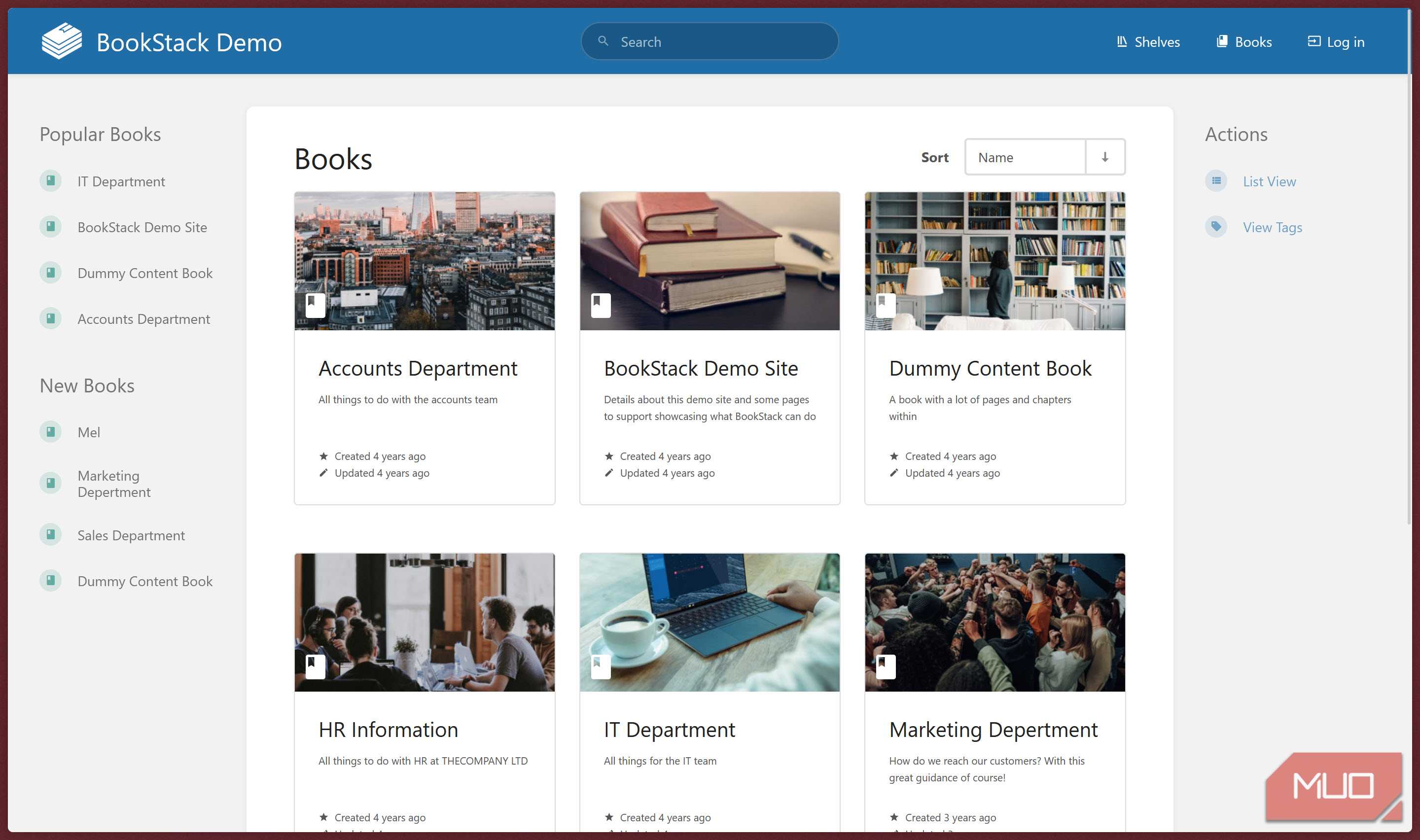Image resolution: width=1420 pixels, height=840 pixels.
Task: Click the bookmark icon on IT Department cover
Action: (x=601, y=667)
